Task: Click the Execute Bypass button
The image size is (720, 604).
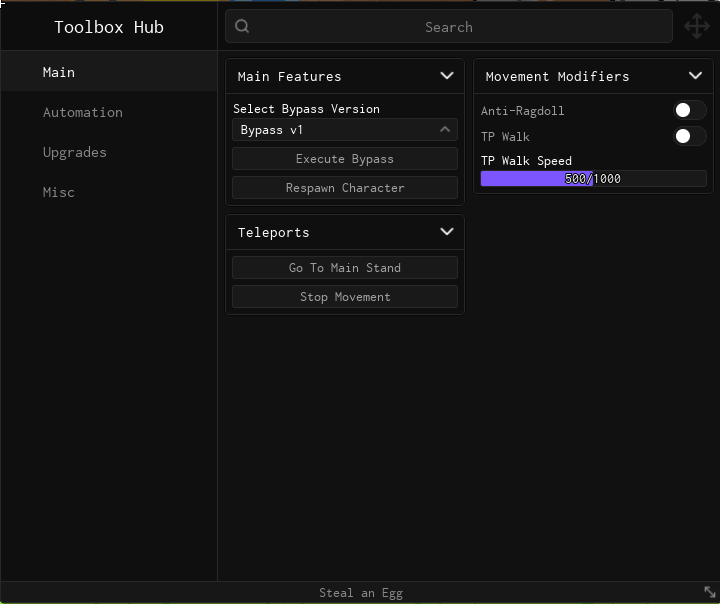Action: coord(345,159)
